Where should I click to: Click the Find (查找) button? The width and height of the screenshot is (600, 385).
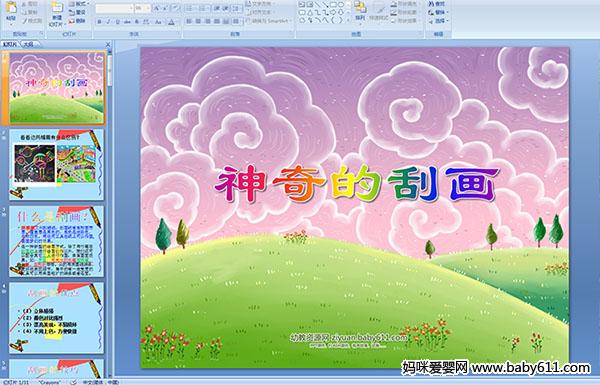[x=437, y=4]
